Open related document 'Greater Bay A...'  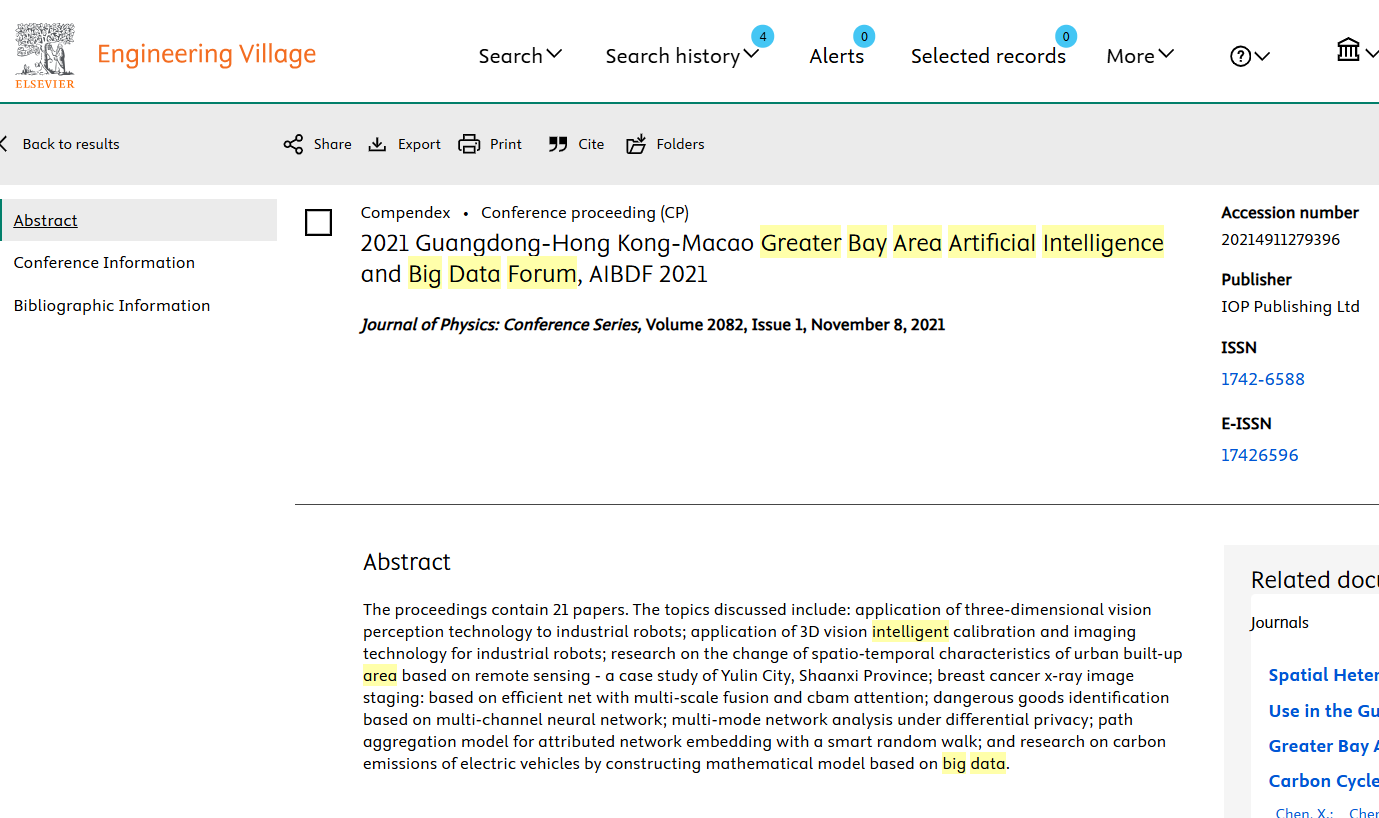tap(1323, 746)
